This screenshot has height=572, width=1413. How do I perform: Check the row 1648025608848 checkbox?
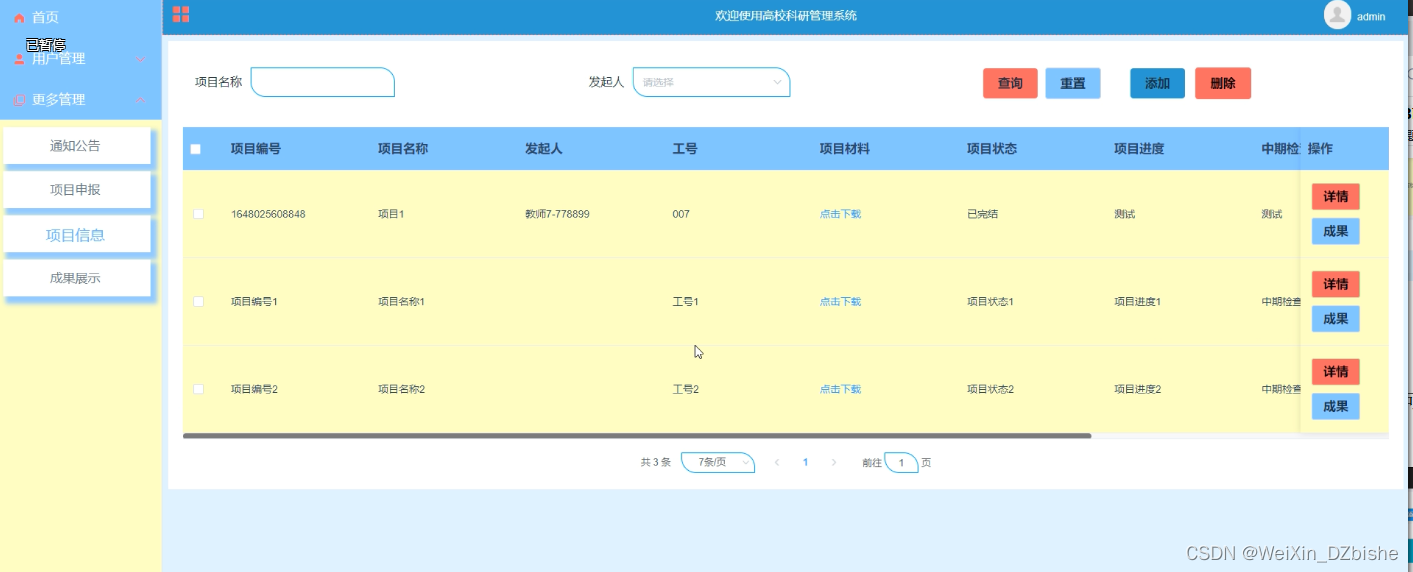click(x=198, y=214)
